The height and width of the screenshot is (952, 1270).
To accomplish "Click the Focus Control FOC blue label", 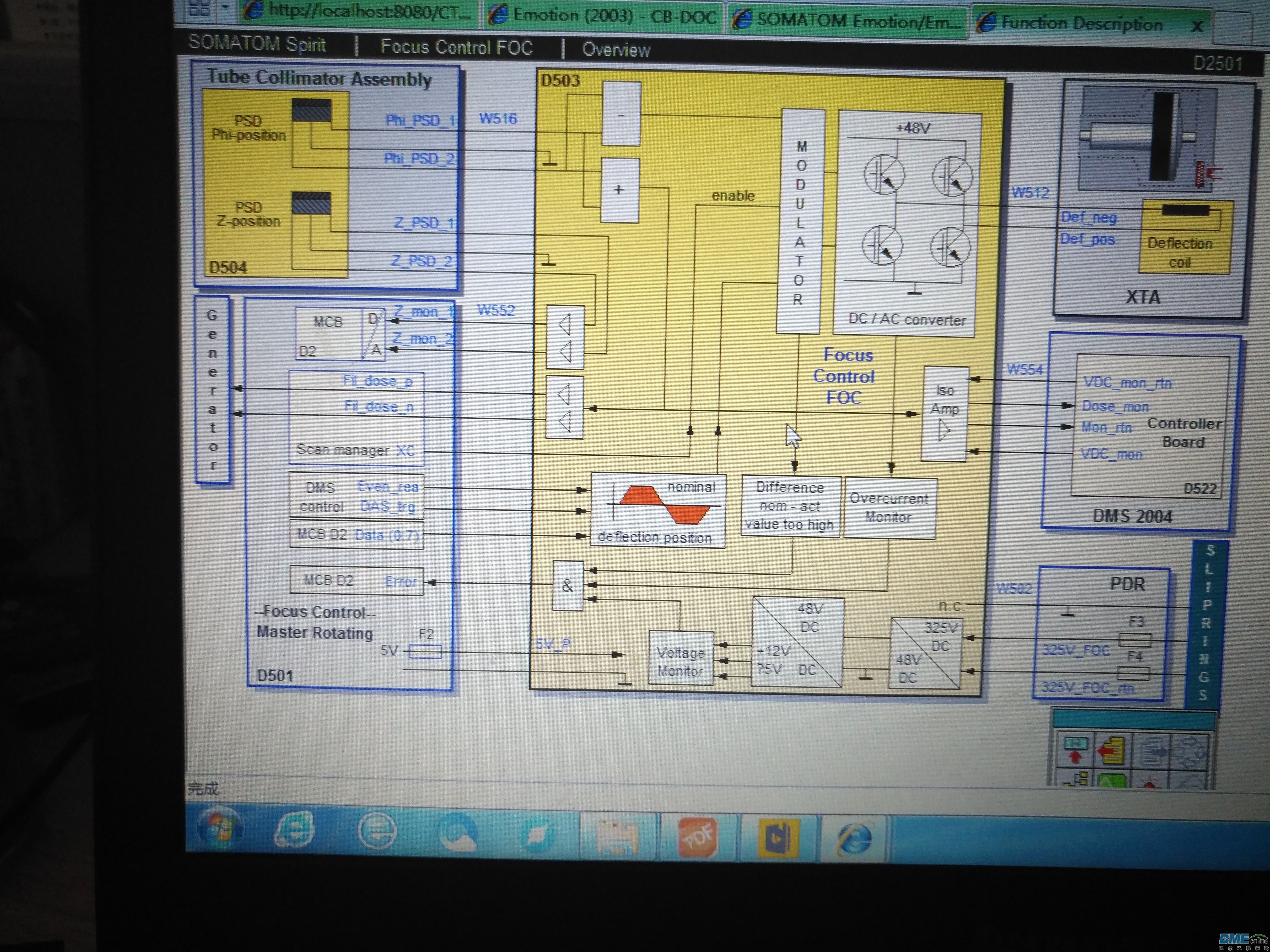I will pos(844,377).
